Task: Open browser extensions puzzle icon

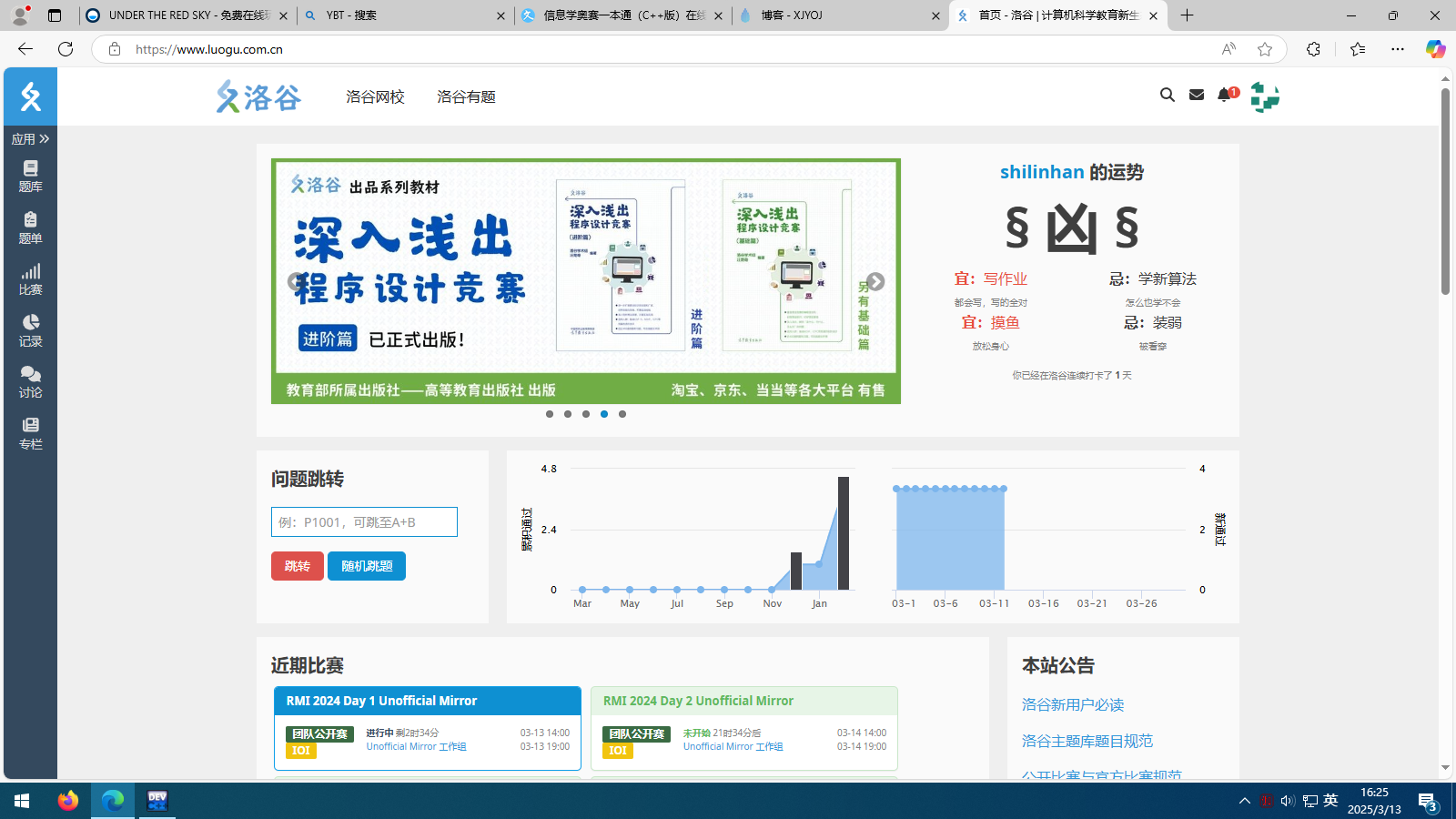Action: click(x=1313, y=49)
